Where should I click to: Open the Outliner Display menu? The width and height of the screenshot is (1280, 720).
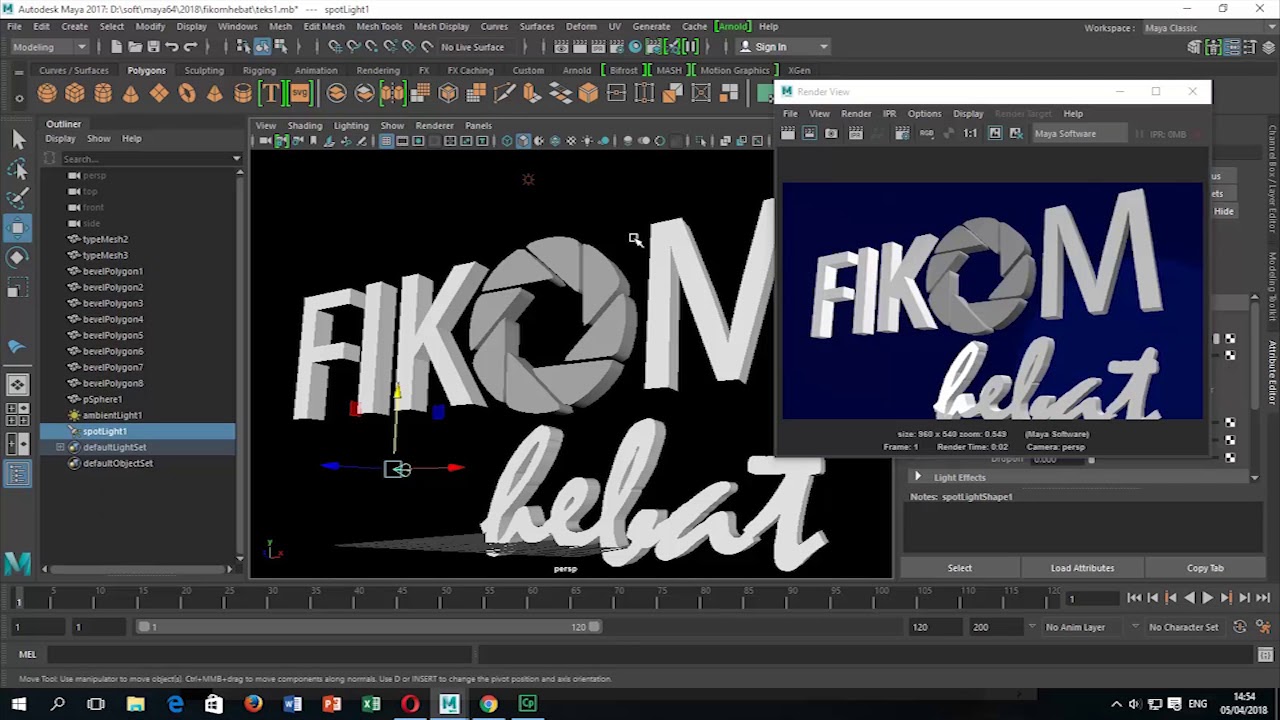[x=60, y=138]
